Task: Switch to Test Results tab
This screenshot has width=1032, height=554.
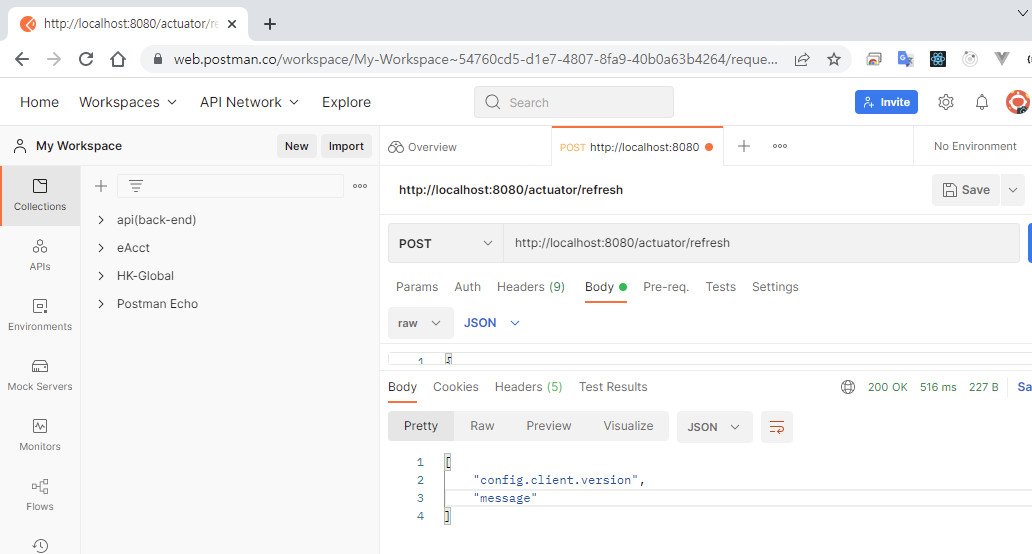Action: tap(613, 387)
